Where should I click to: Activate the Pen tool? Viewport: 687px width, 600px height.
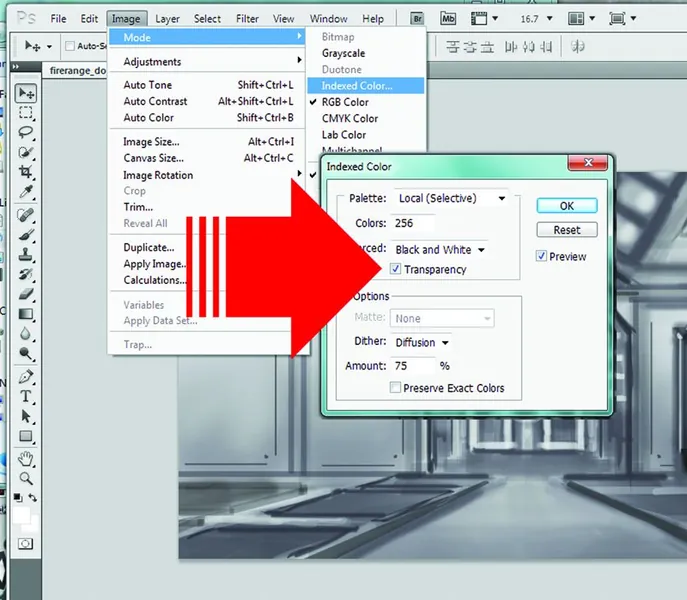click(26, 377)
